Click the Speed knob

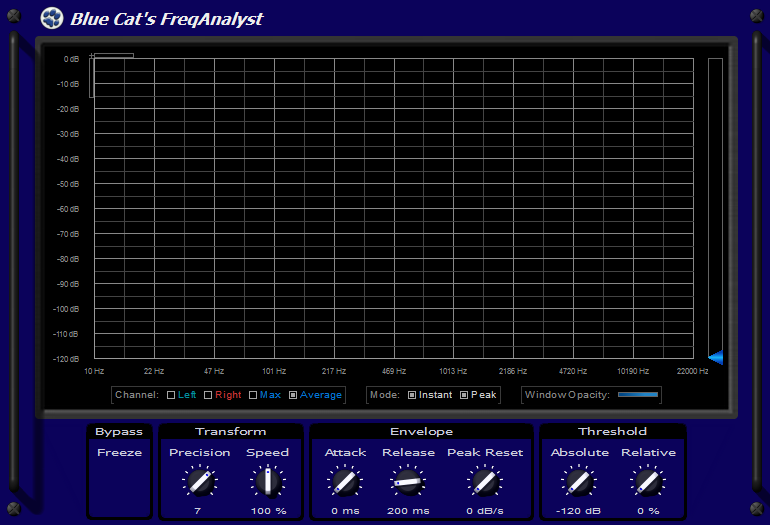[x=268, y=482]
